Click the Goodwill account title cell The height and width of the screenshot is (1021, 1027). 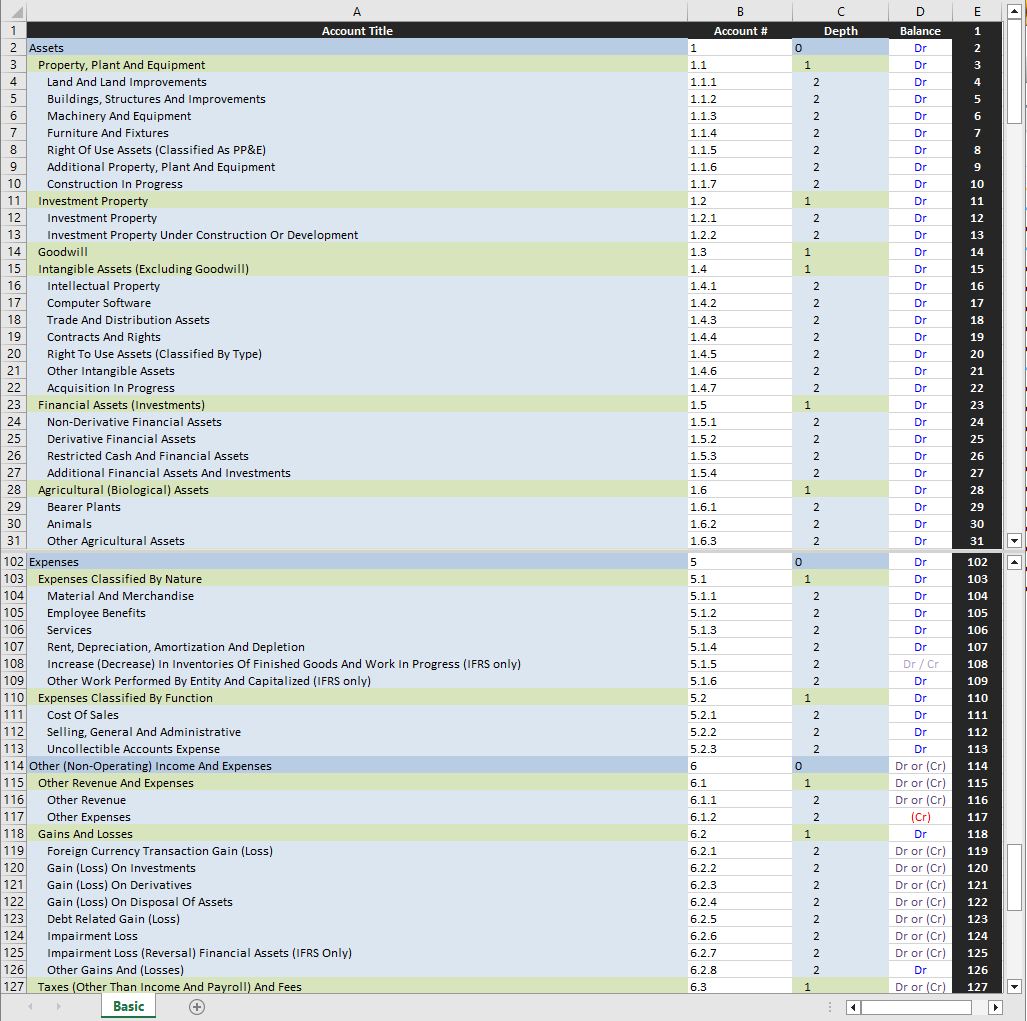tap(357, 252)
